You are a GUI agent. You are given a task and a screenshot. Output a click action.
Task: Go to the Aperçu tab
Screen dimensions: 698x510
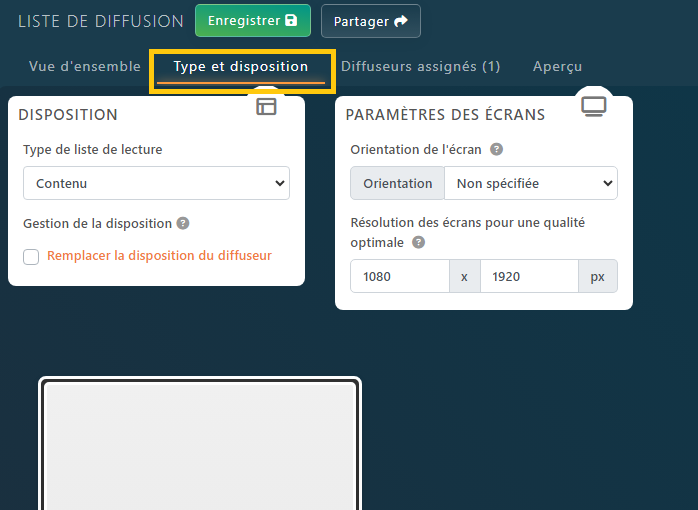pyautogui.click(x=557, y=67)
